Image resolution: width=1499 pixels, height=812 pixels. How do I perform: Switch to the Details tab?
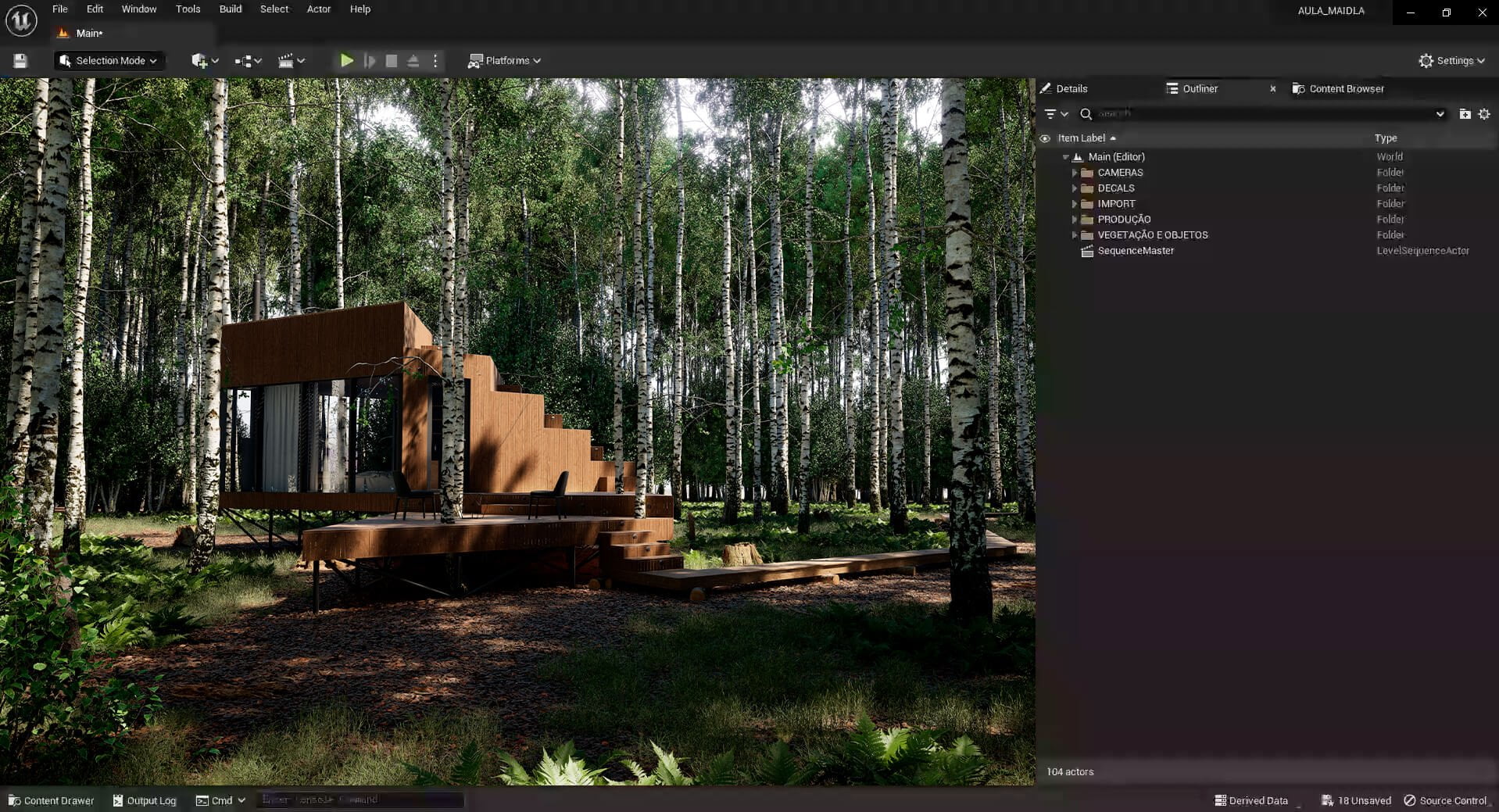pyautogui.click(x=1071, y=88)
